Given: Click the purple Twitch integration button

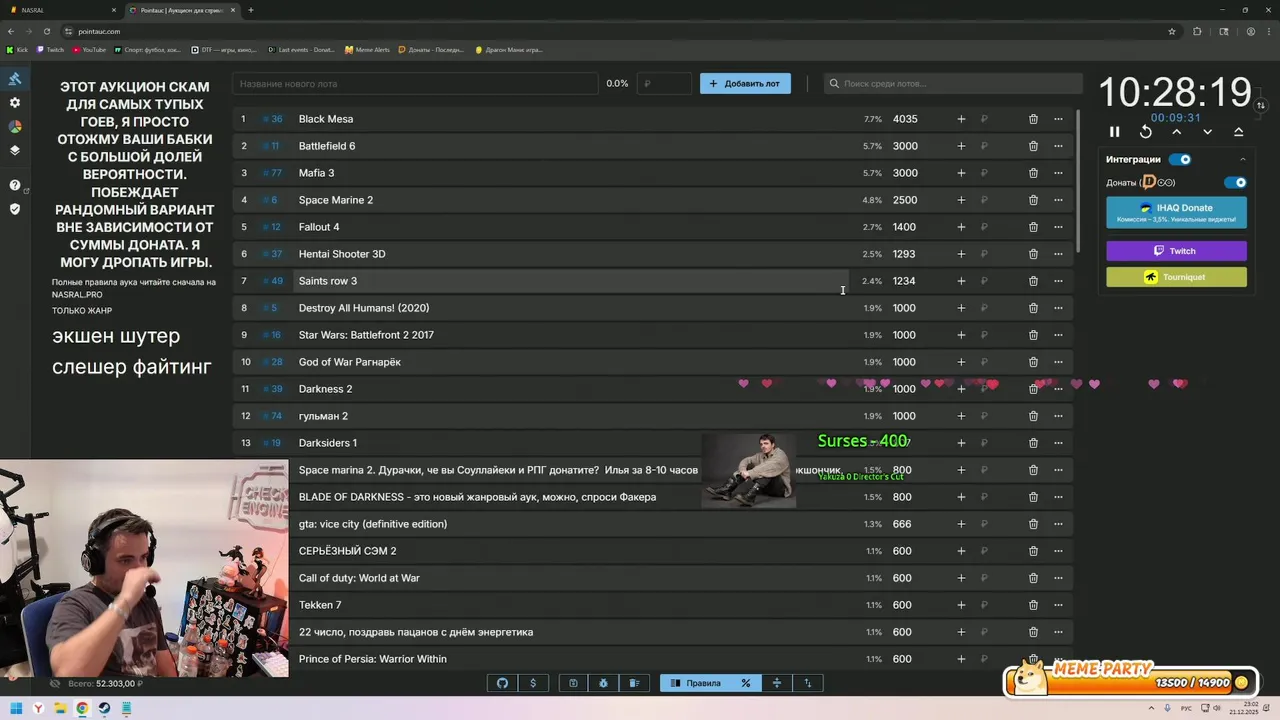Looking at the screenshot, I should click(1176, 251).
